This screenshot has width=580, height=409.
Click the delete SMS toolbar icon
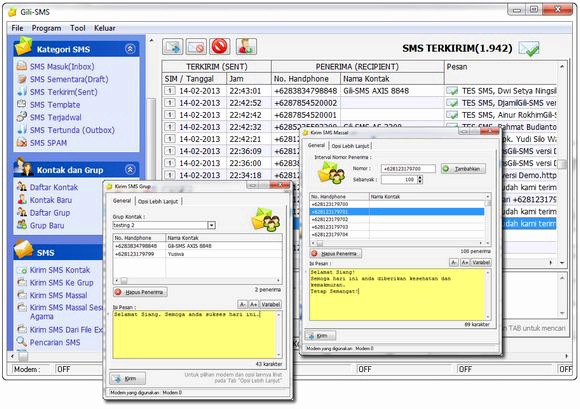(196, 47)
